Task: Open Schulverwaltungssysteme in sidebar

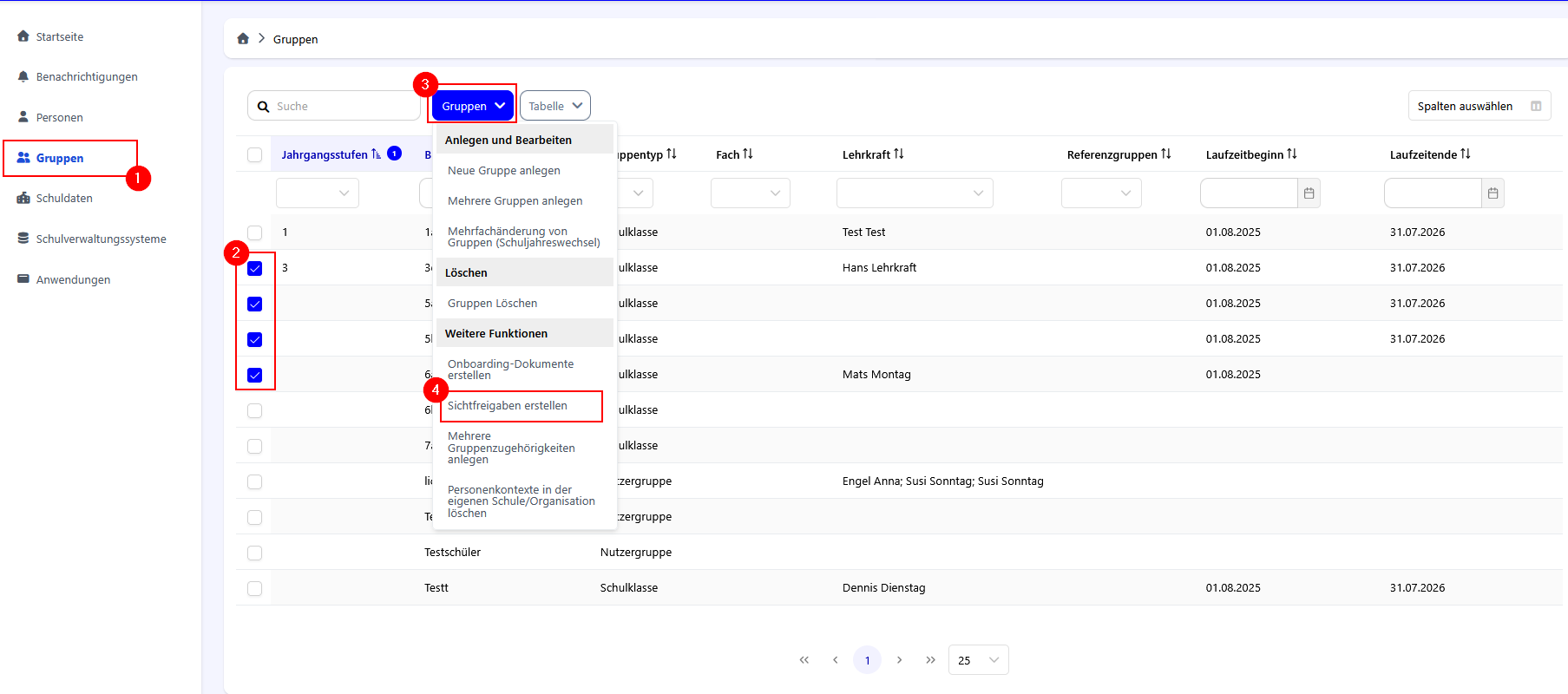Action: (101, 239)
